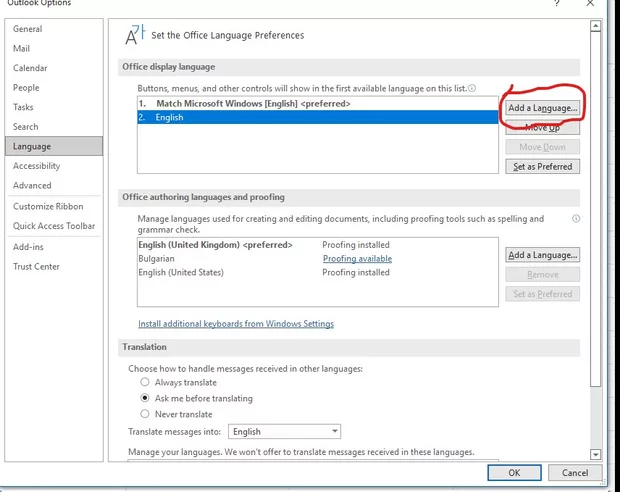Select Bulgarian authoring language
Viewport: 620px width, 492px height.
318,259
